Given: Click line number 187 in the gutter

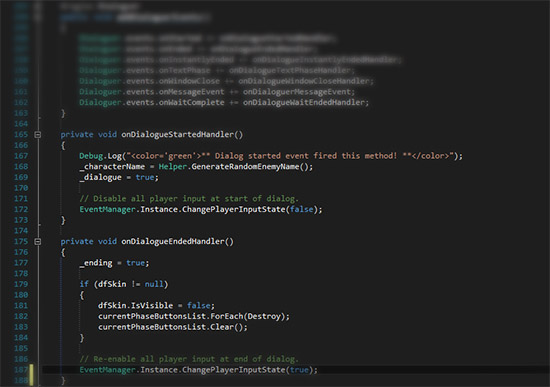Looking at the screenshot, I should (x=21, y=370).
